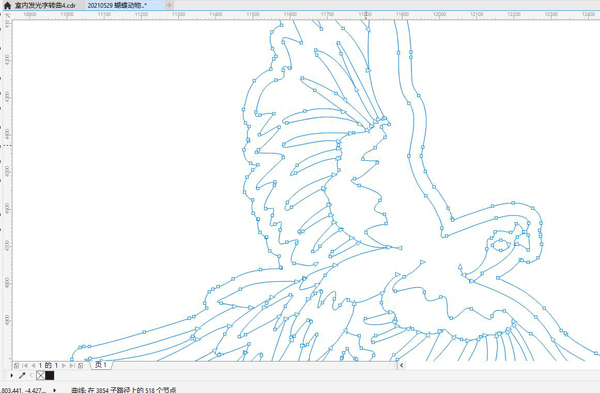Add a page before the first page
600x393 pixels.
(x=16, y=366)
